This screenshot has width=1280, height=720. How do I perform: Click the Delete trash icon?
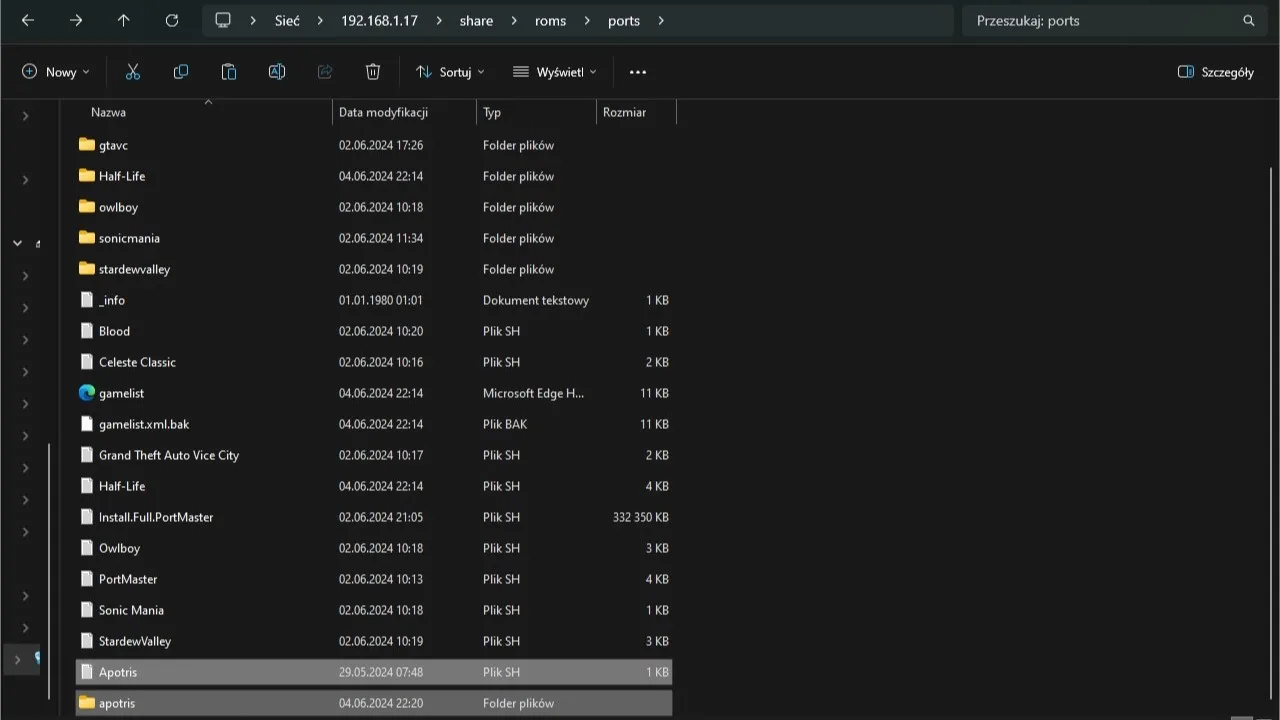pos(373,72)
